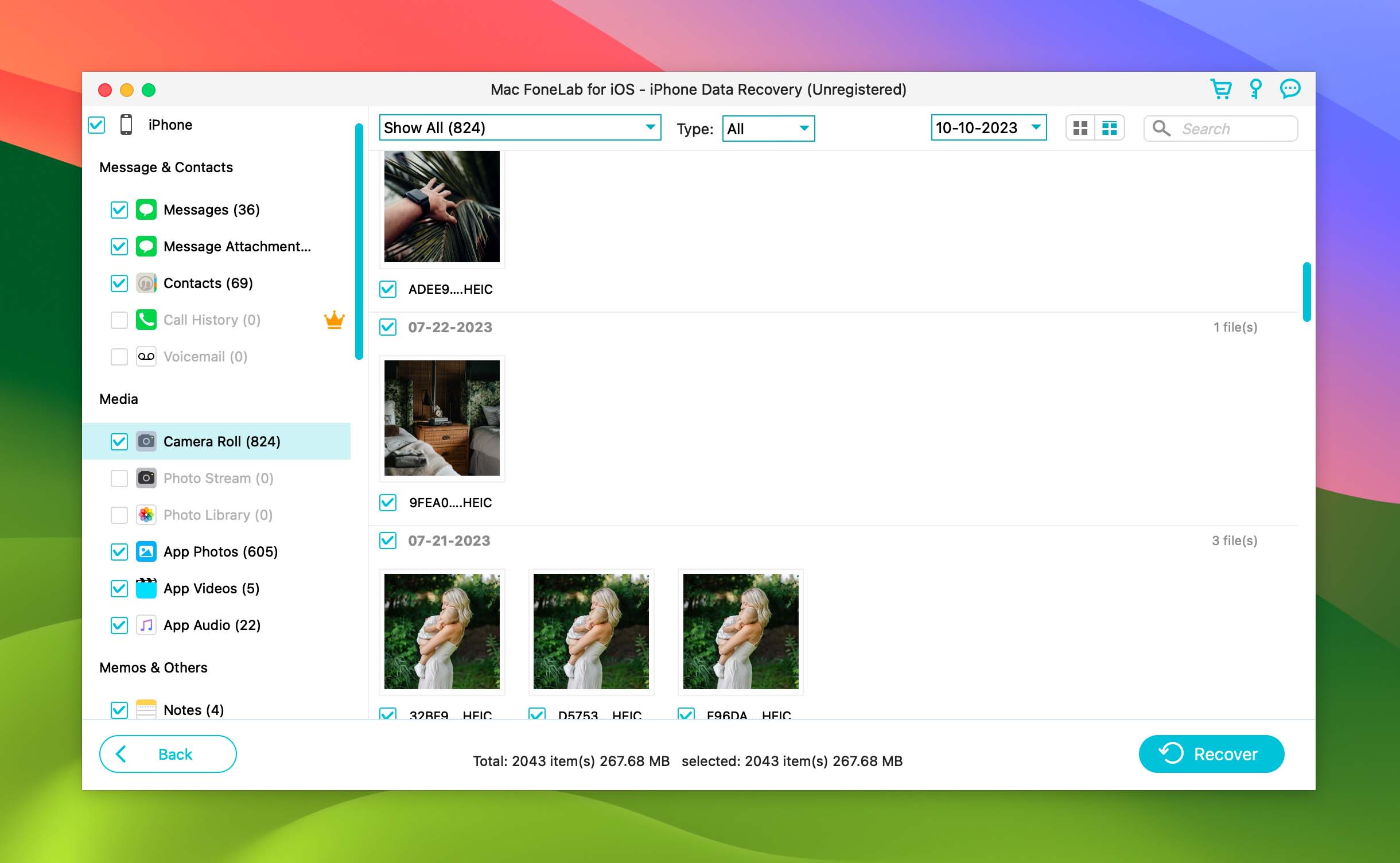
Task: Click the Messages green bubble icon
Action: [146, 209]
